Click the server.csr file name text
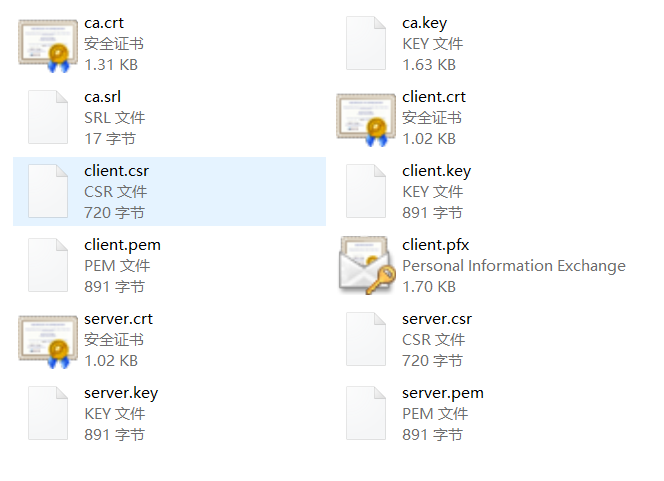Viewport: 664px width, 481px height. click(436, 319)
